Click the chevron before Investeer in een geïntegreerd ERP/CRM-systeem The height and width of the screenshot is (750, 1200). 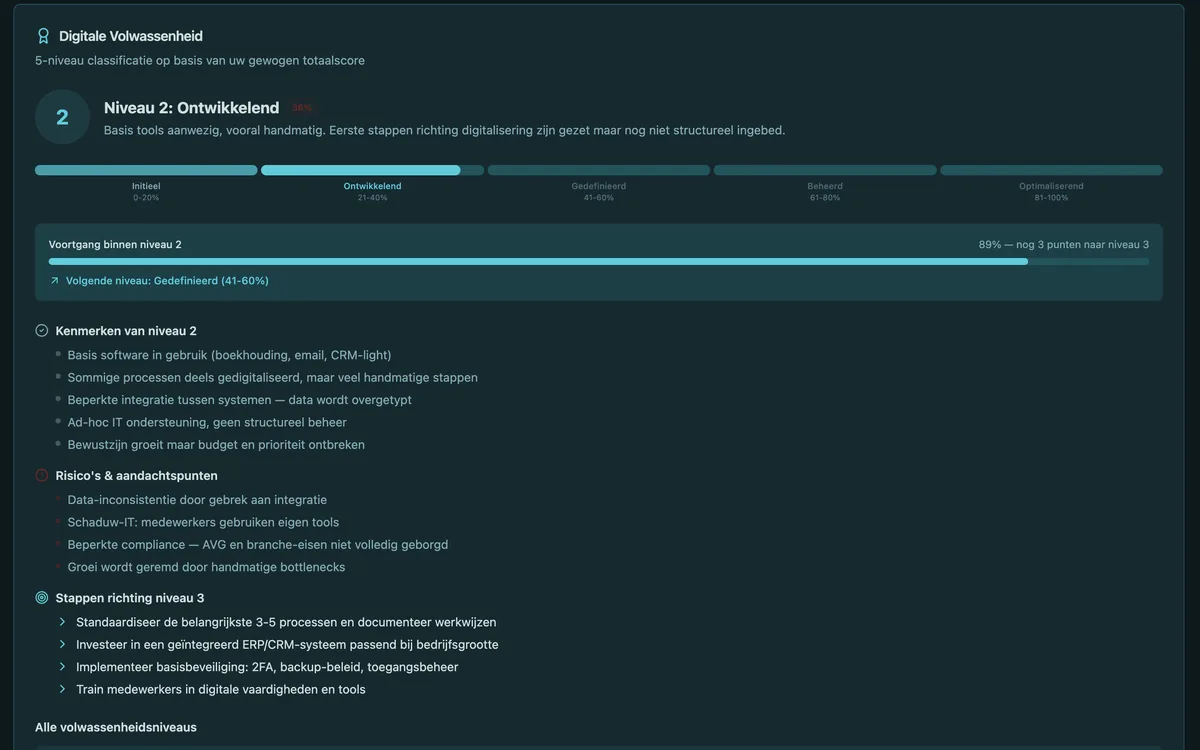tap(62, 645)
